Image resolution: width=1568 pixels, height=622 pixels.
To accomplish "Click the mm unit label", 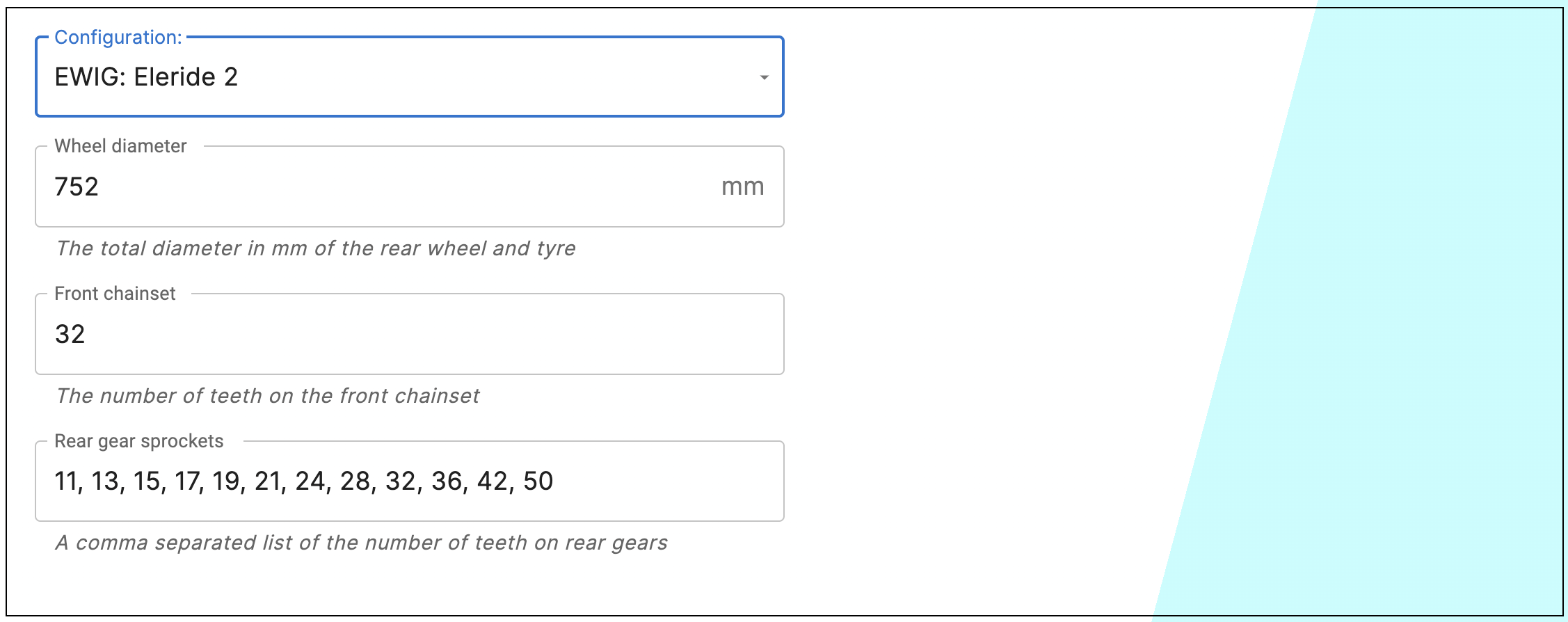I will 742,186.
